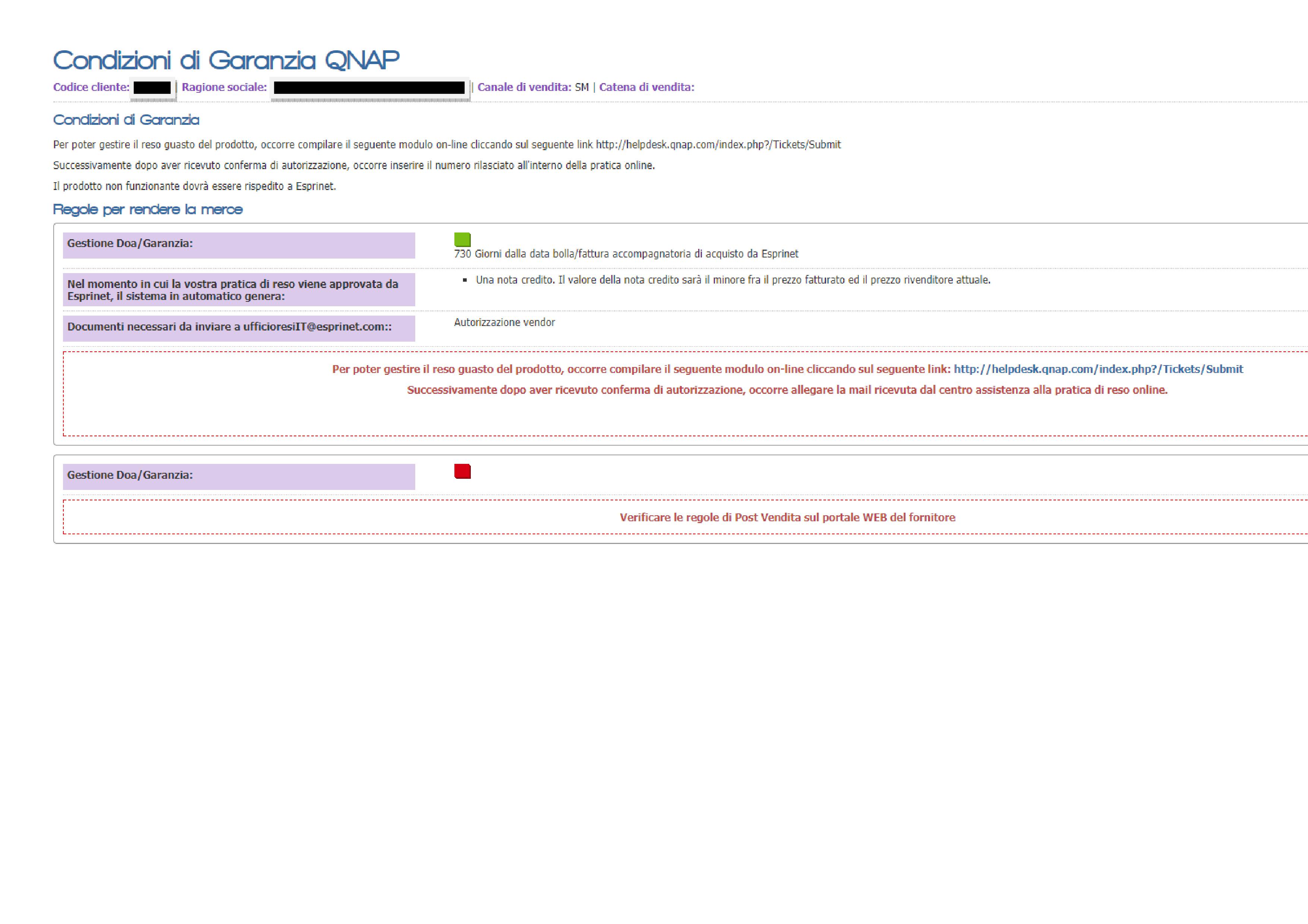Viewport: 1308px width, 924px height.
Task: Click the redacted Ragione sociale field
Action: (x=369, y=88)
